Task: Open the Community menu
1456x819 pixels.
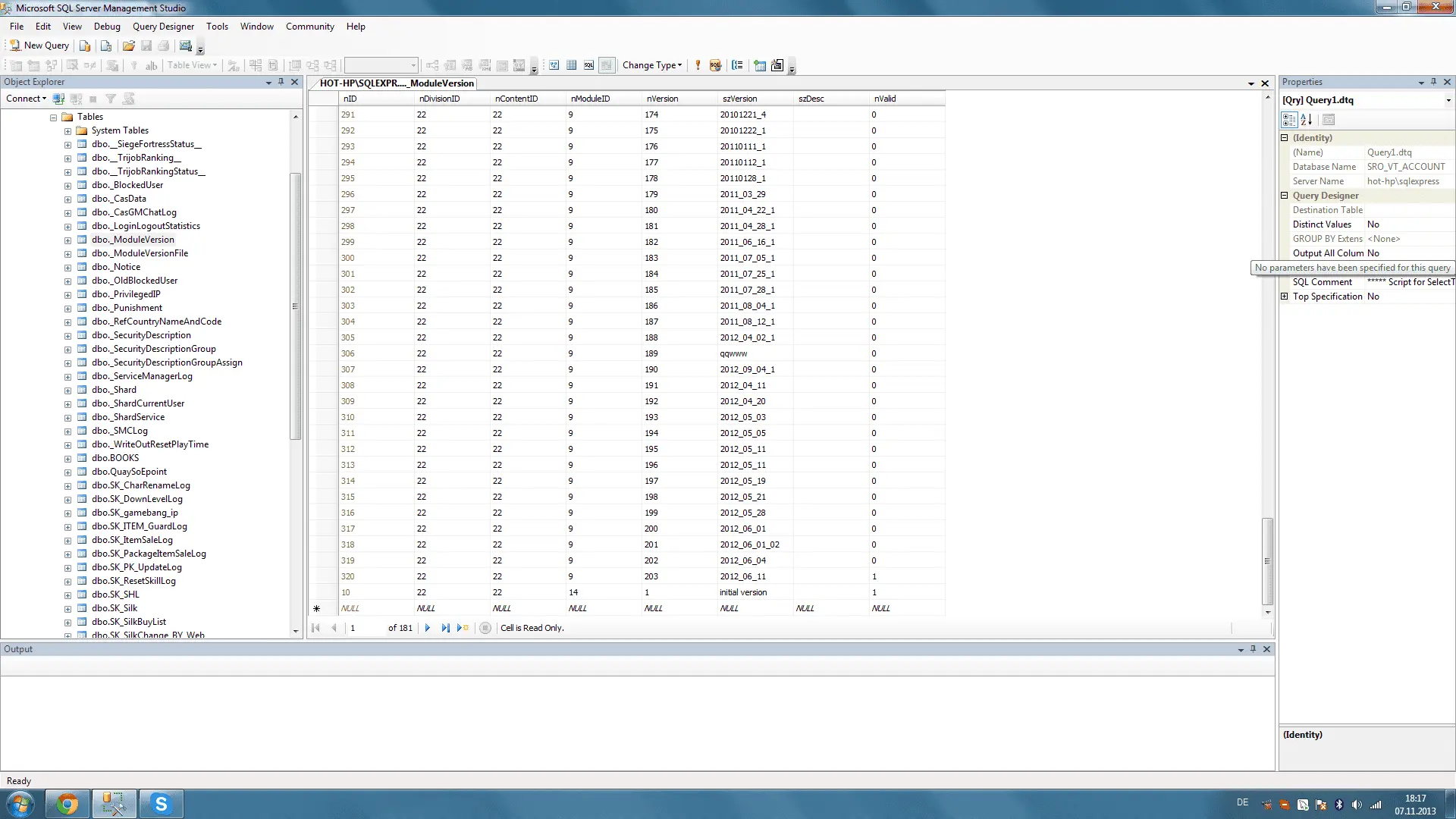Action: pos(309,27)
